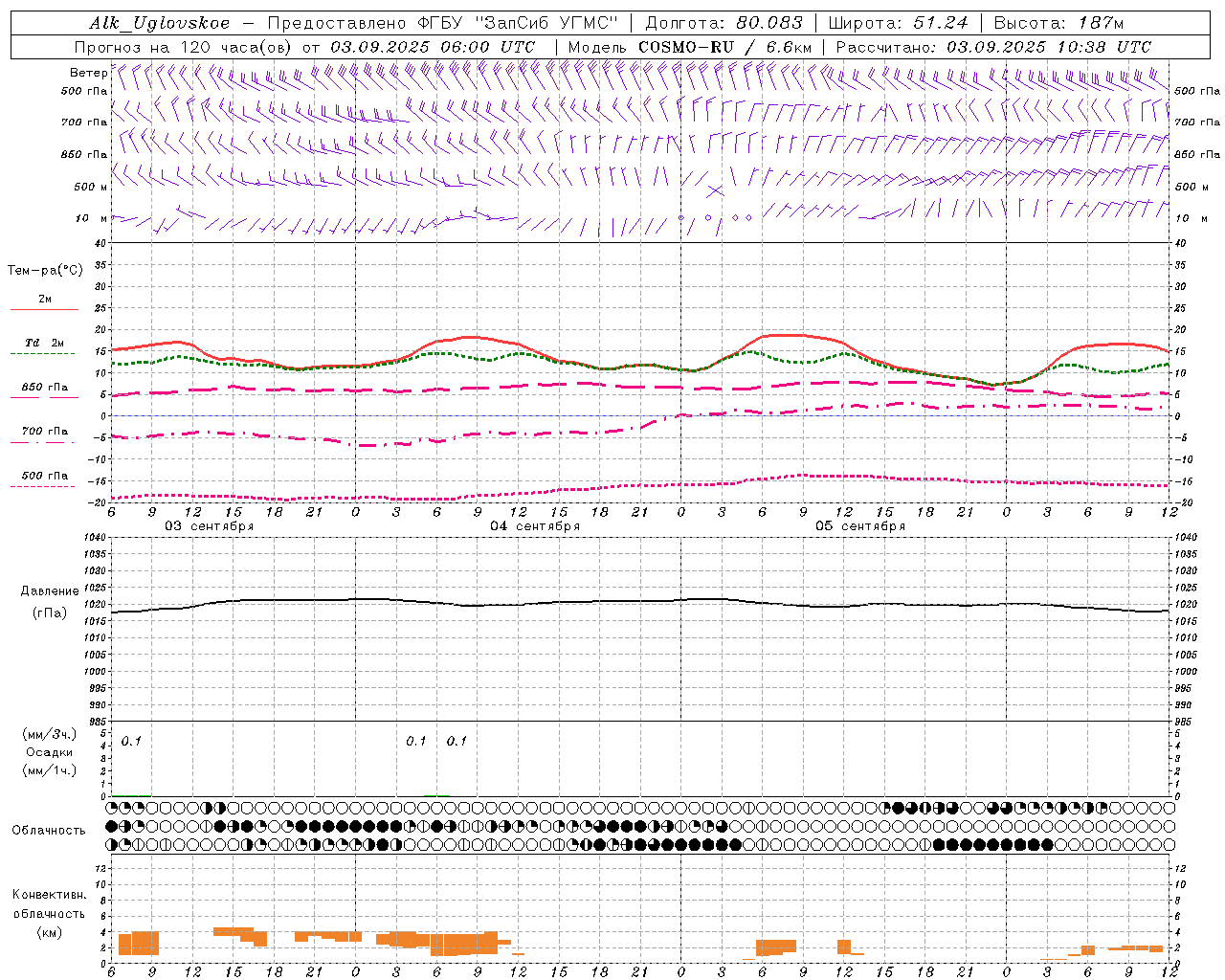This screenshot has height=980, width=1225.
Task: Click the left-side 700 гПа wind level label
Action: click(x=84, y=122)
